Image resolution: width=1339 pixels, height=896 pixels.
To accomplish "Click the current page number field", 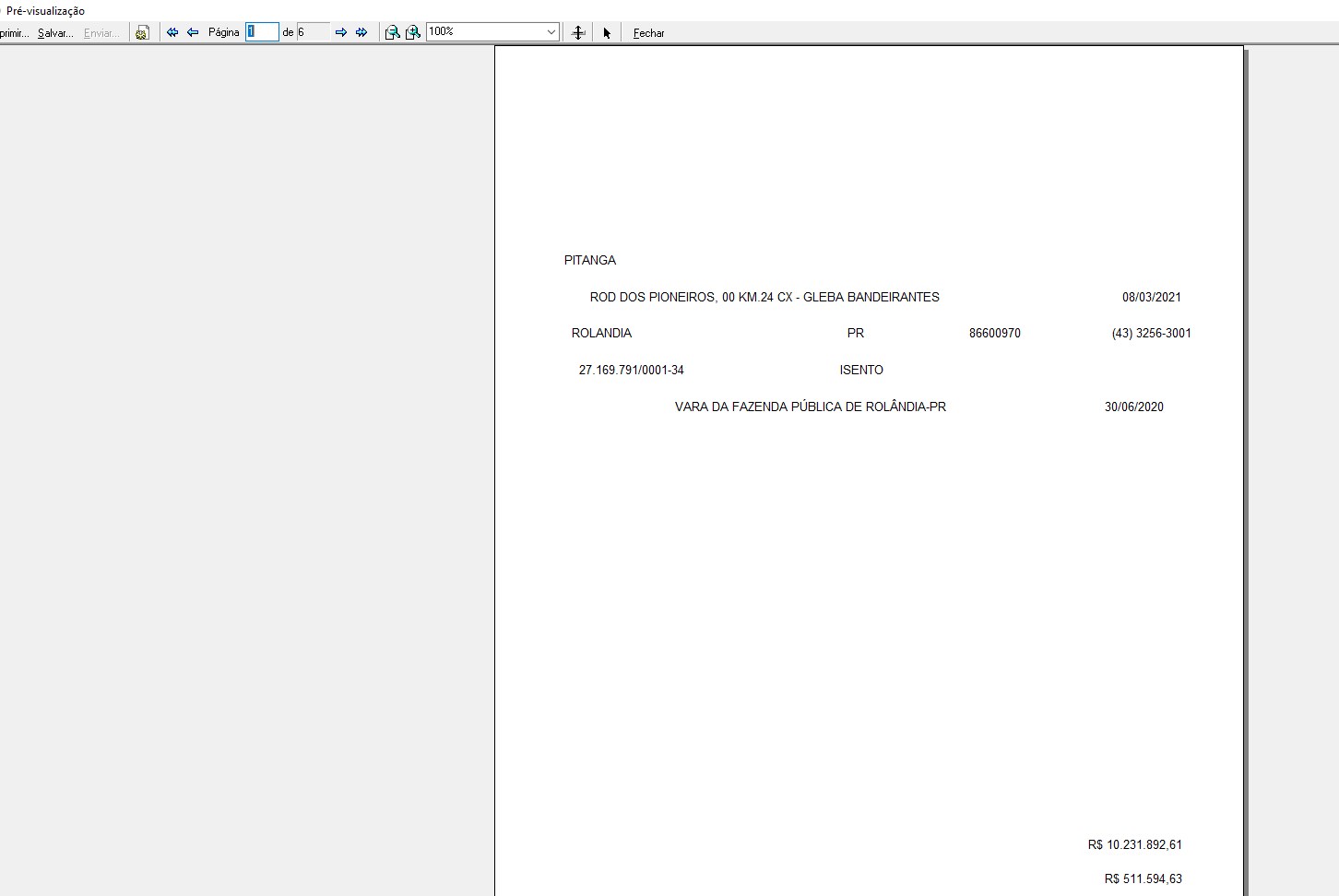I will [262, 32].
